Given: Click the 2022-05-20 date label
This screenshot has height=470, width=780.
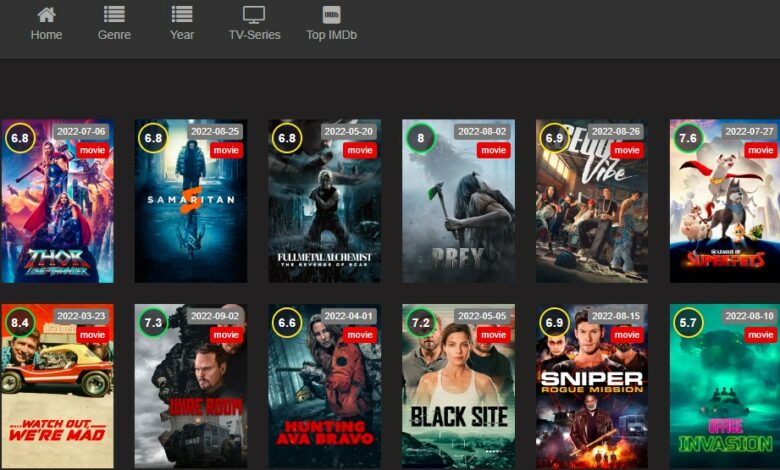Looking at the screenshot, I should point(349,131).
